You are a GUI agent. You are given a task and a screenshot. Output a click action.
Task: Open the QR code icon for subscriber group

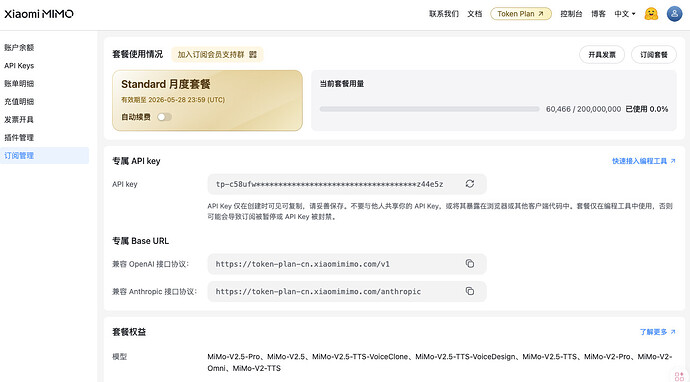tap(253, 55)
